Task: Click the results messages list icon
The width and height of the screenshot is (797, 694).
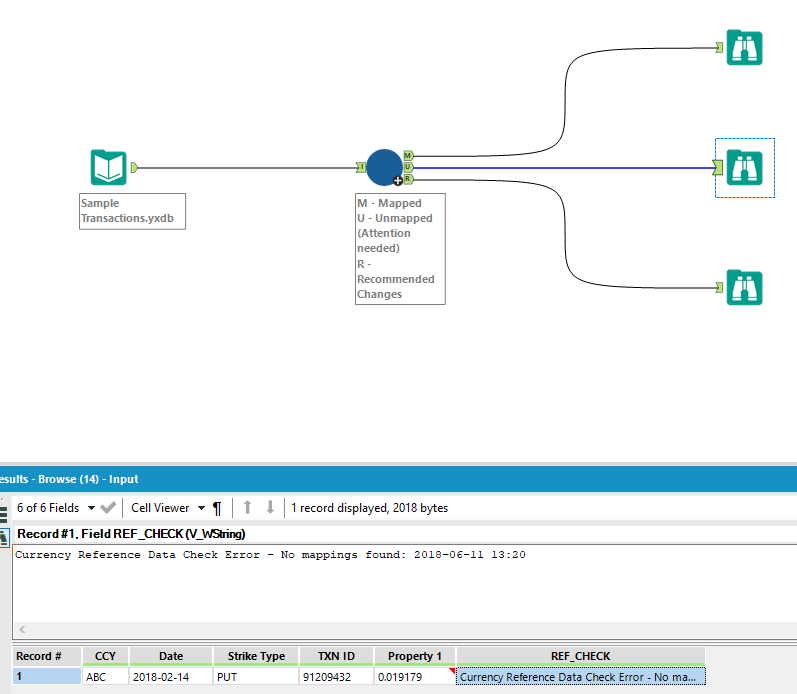Action: (x=4, y=515)
